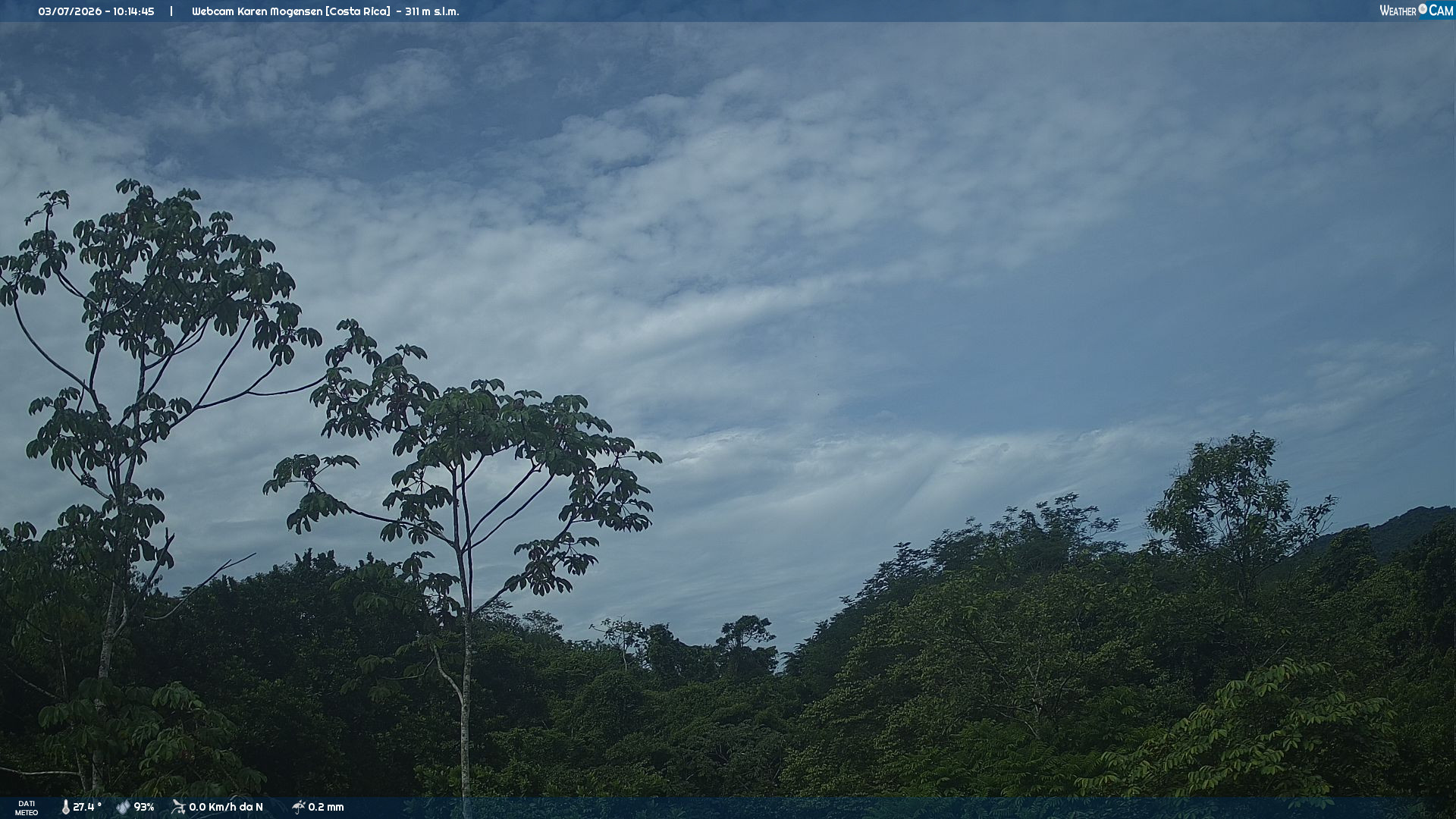Select the 311 m s.l.m. altitude text

click(x=432, y=11)
